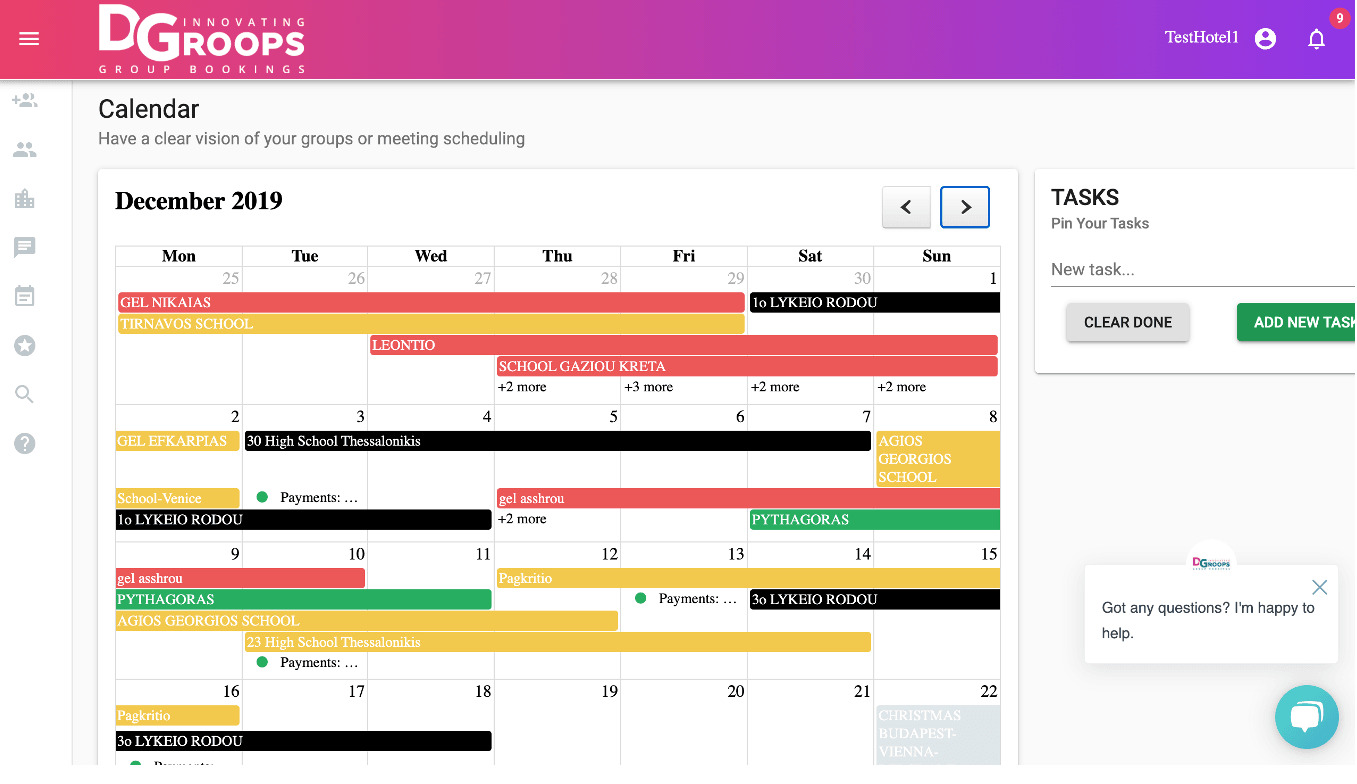Click the star icon in sidebar
Image resolution: width=1357 pixels, height=784 pixels.
tap(25, 345)
